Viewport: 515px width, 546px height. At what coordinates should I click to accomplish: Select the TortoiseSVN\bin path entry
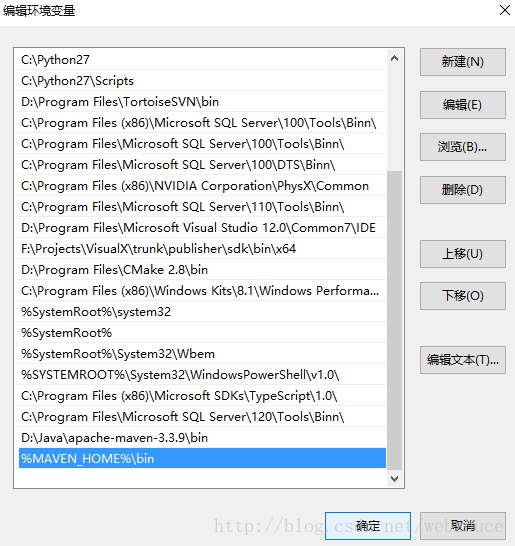(201, 102)
